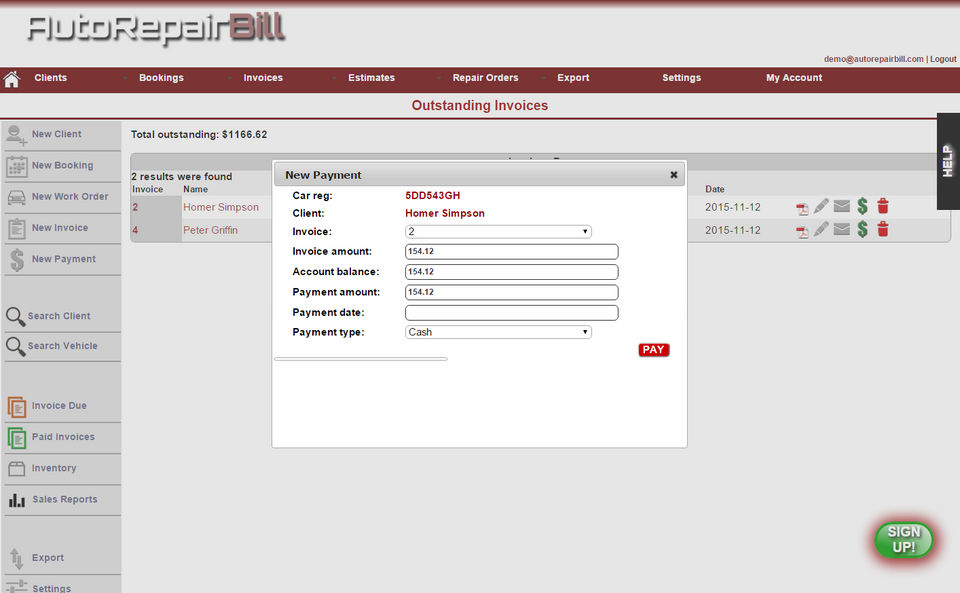Screen dimensions: 960x593
Task: Open the Estimates menu
Action: pos(372,78)
